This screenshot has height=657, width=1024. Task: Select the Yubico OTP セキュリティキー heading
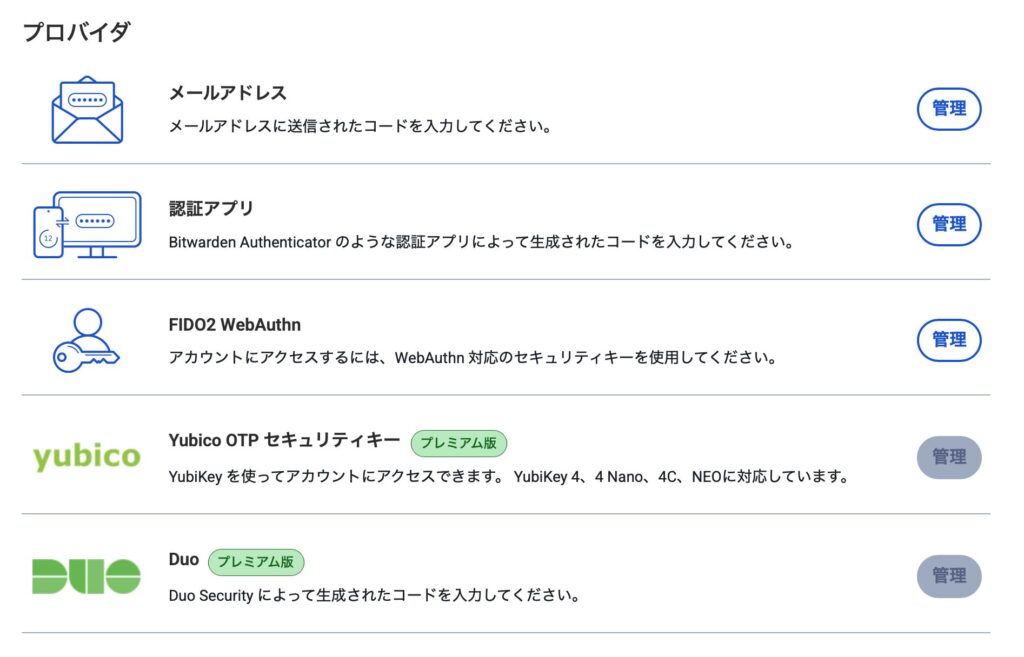(x=284, y=441)
